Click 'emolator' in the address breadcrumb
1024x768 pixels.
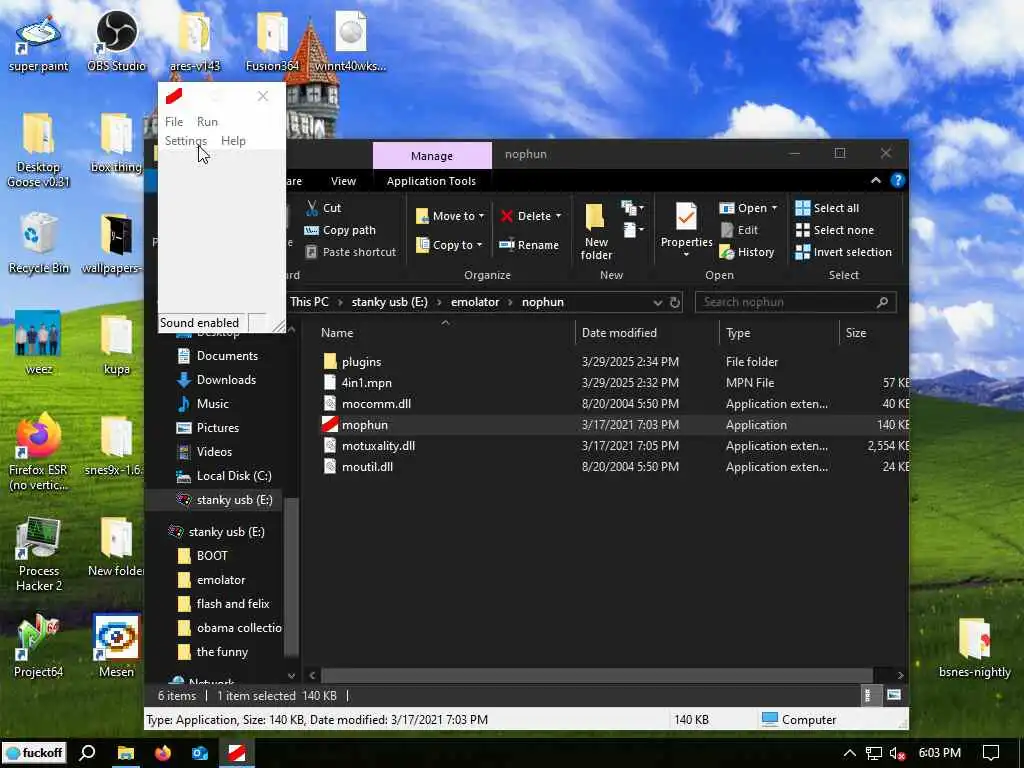(475, 302)
